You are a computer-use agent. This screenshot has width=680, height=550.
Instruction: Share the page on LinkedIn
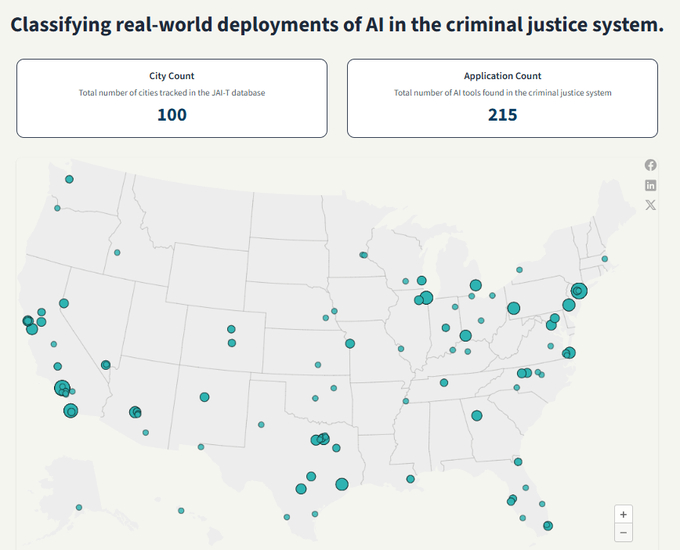650,185
